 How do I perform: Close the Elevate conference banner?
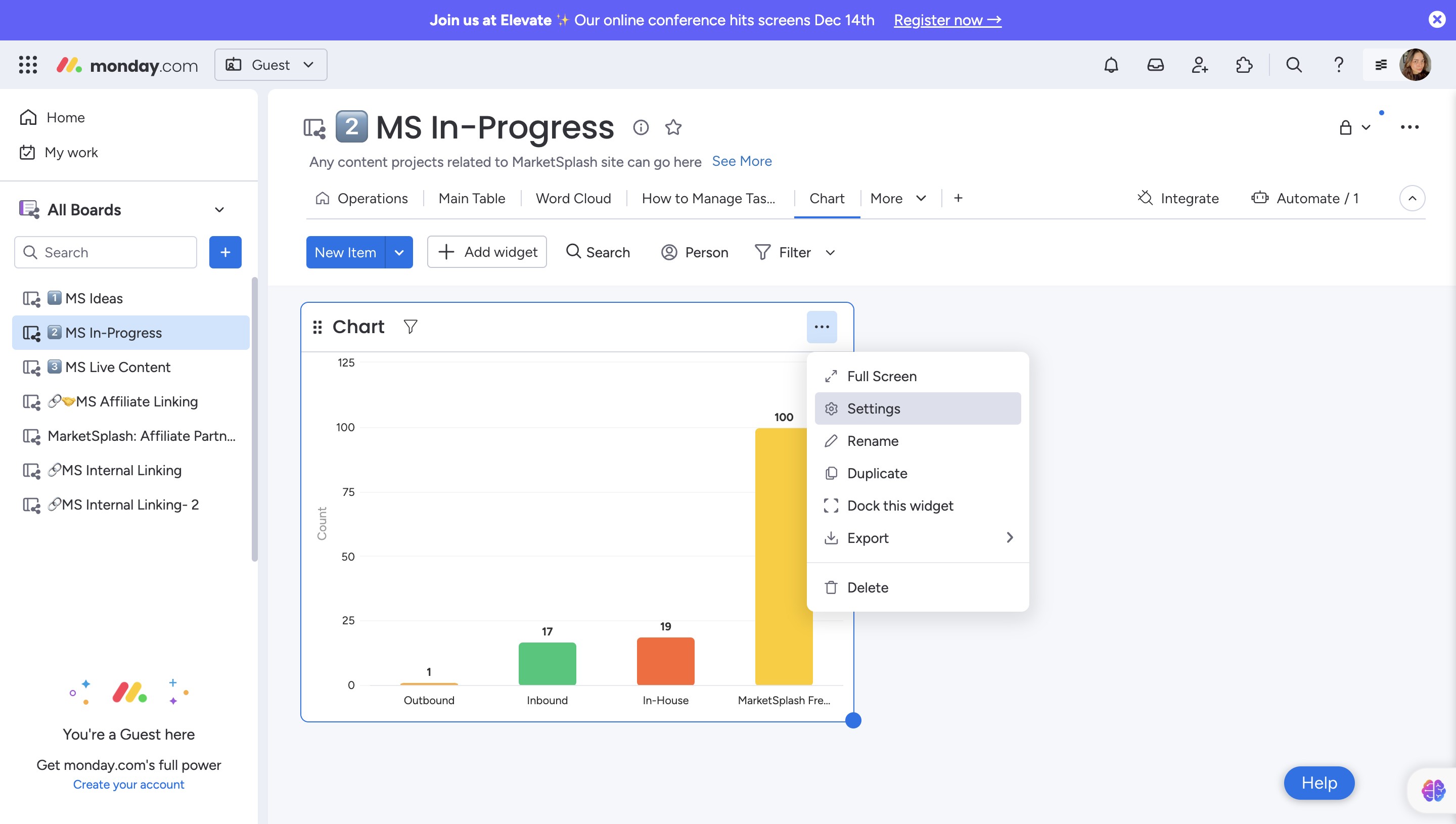(1436, 20)
